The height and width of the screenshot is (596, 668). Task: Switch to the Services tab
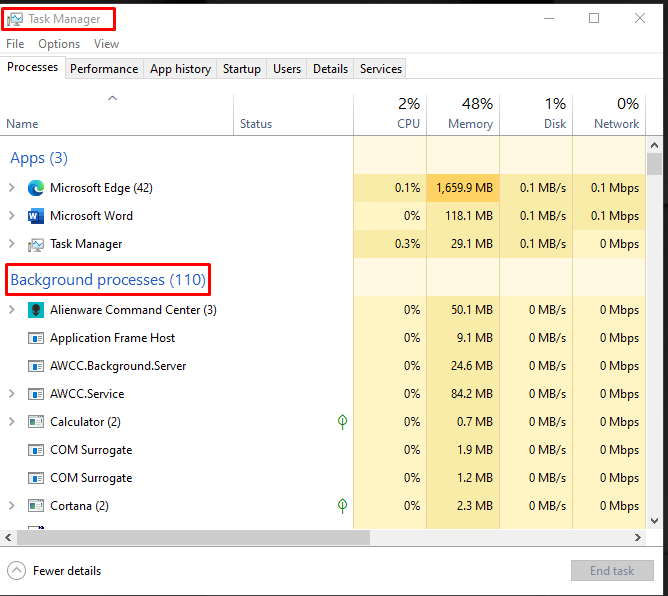click(x=380, y=69)
